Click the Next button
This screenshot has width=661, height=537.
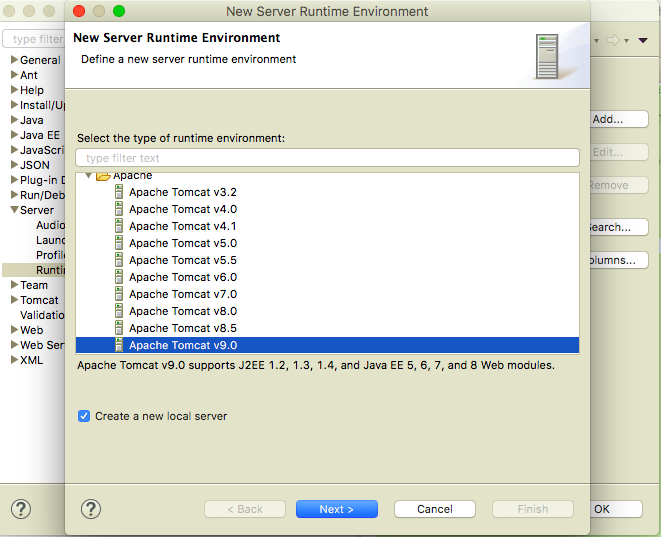click(x=336, y=509)
